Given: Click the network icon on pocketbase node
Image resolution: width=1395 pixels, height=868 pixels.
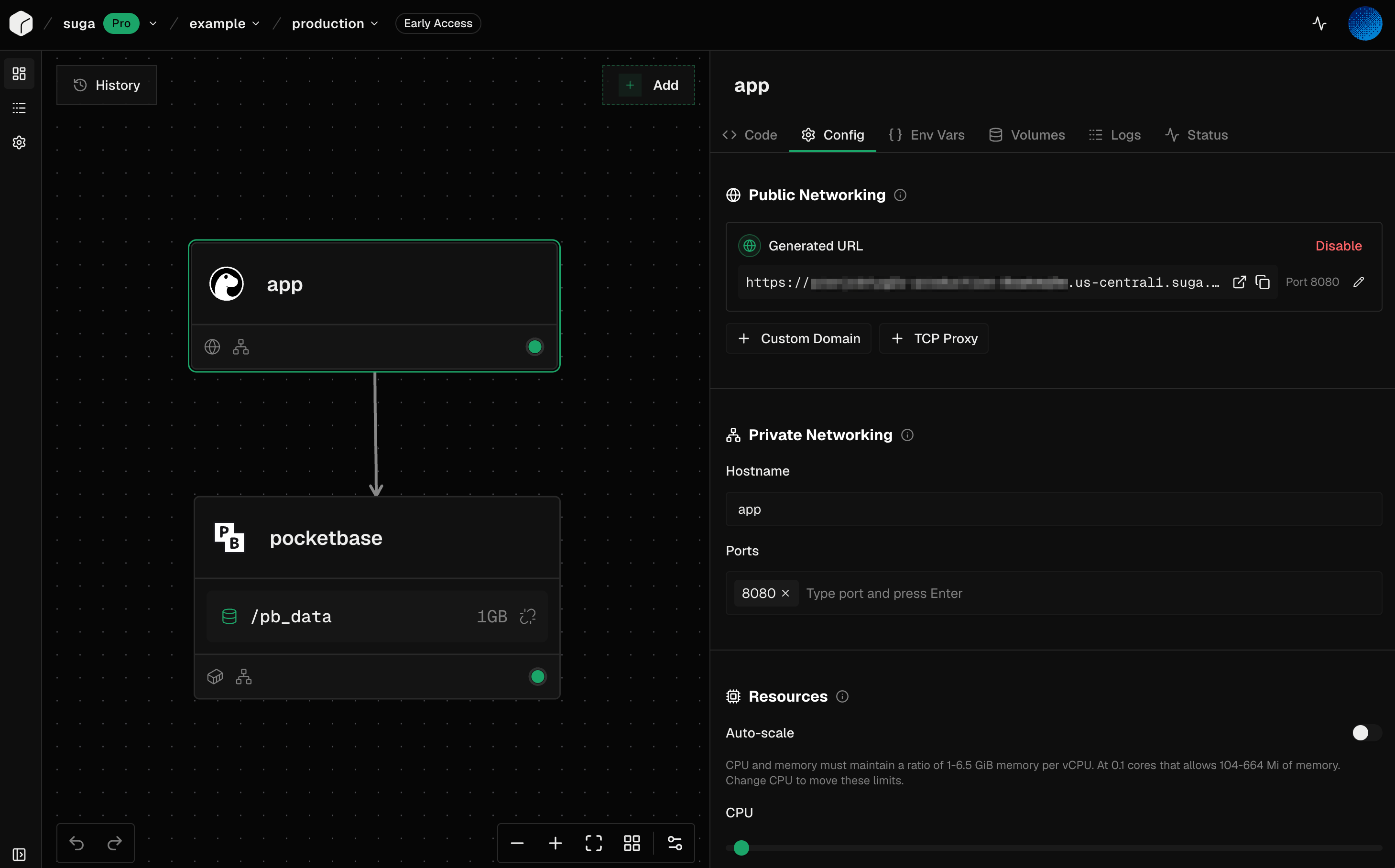Looking at the screenshot, I should tap(244, 677).
